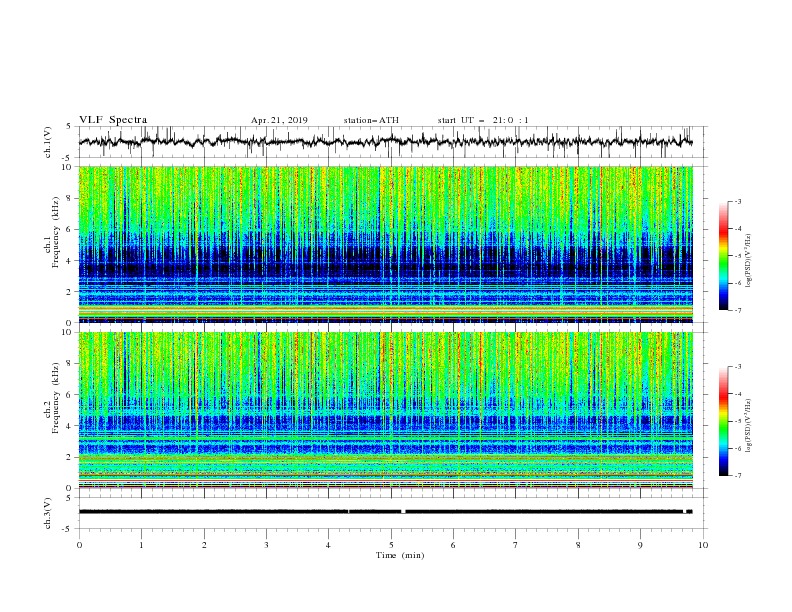Click the 'VLF Spectra' title text
The height and width of the screenshot is (612, 792).
coord(113,120)
